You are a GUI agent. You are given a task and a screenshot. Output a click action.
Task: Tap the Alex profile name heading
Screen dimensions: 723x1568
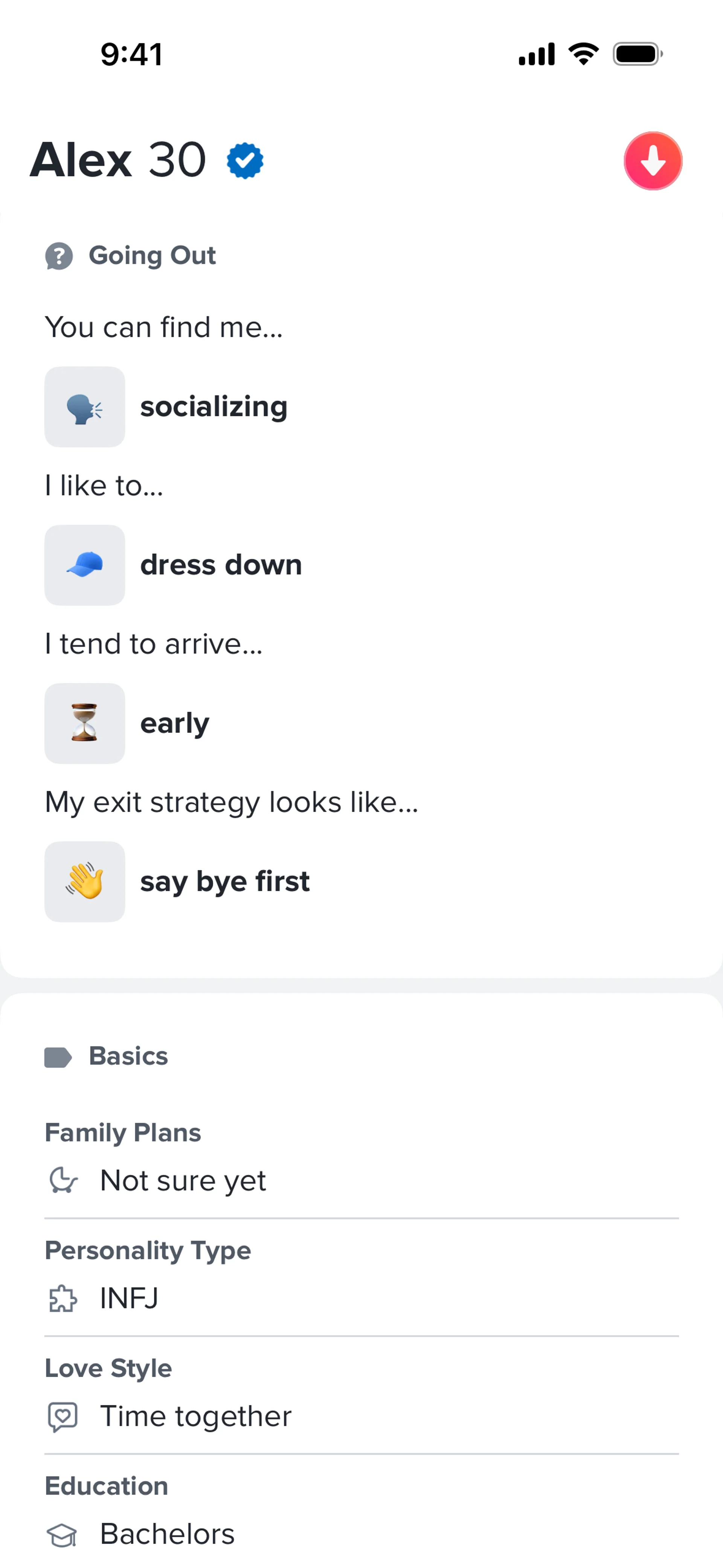[x=81, y=160]
